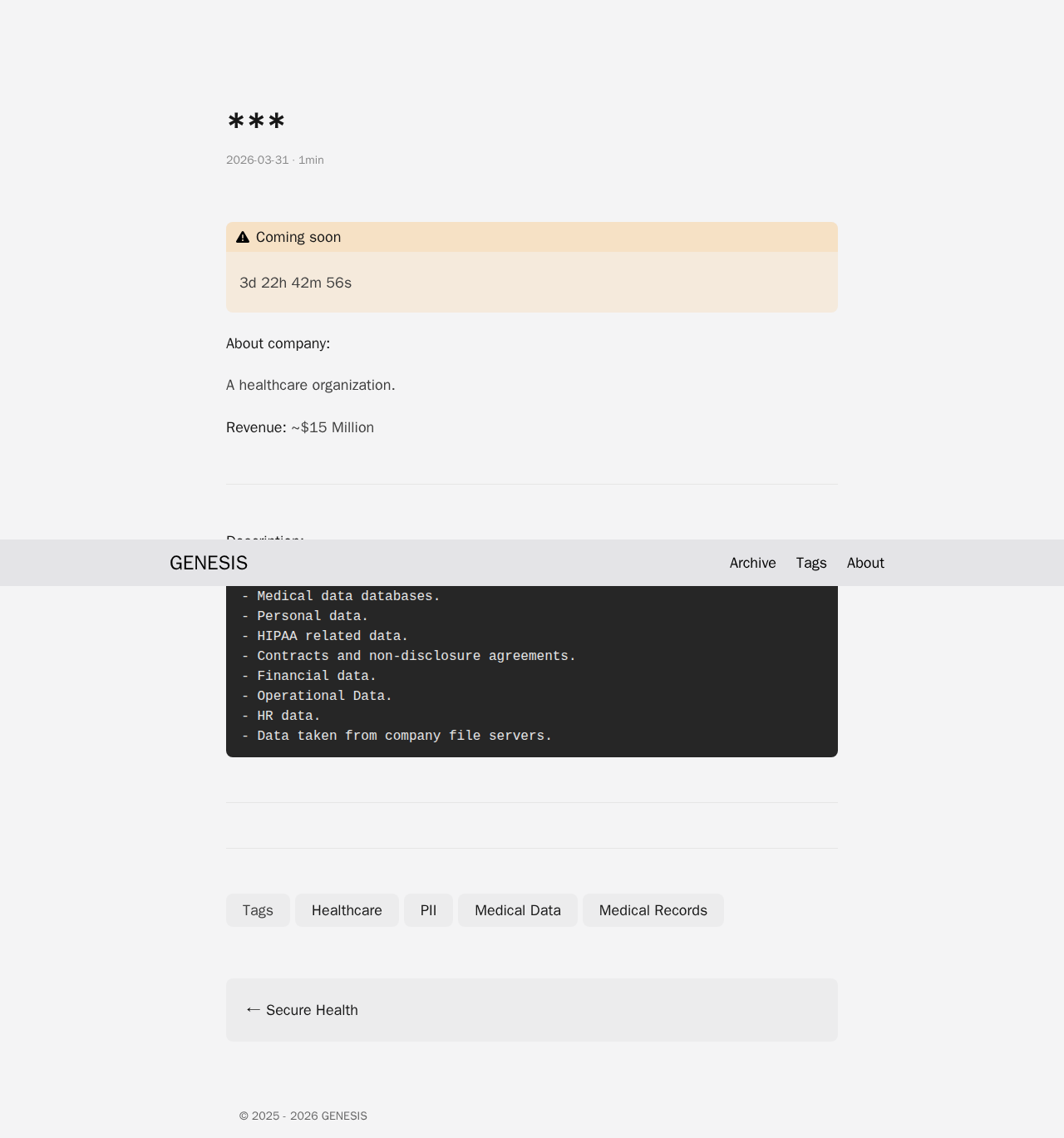Click the Financial data line in code block
The image size is (1064, 1138).
[316, 676]
